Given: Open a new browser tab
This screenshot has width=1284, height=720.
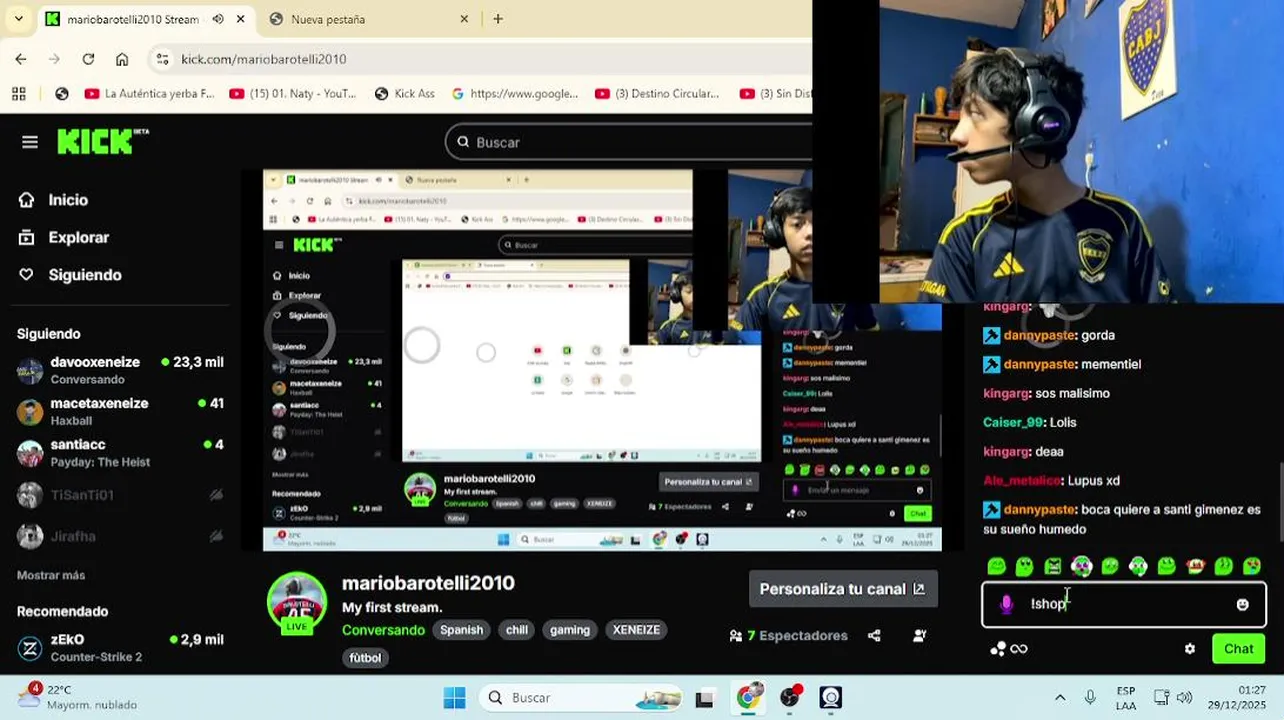Looking at the screenshot, I should coord(498,19).
